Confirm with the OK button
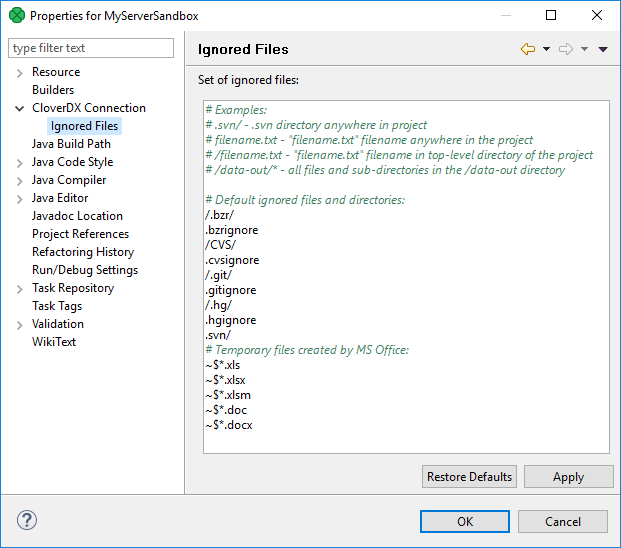This screenshot has width=621, height=548. (x=465, y=521)
